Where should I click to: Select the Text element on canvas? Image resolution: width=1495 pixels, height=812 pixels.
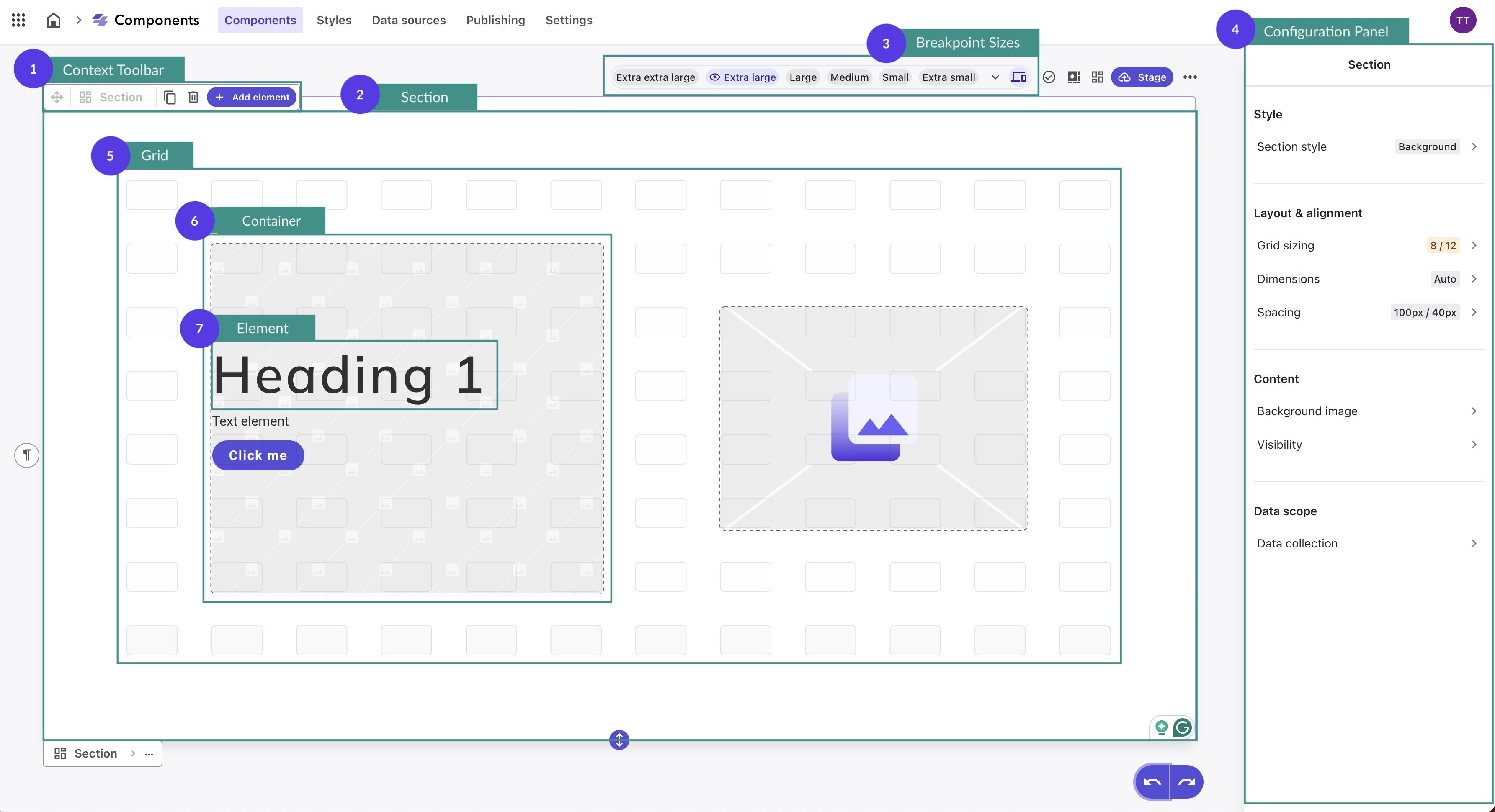click(250, 421)
